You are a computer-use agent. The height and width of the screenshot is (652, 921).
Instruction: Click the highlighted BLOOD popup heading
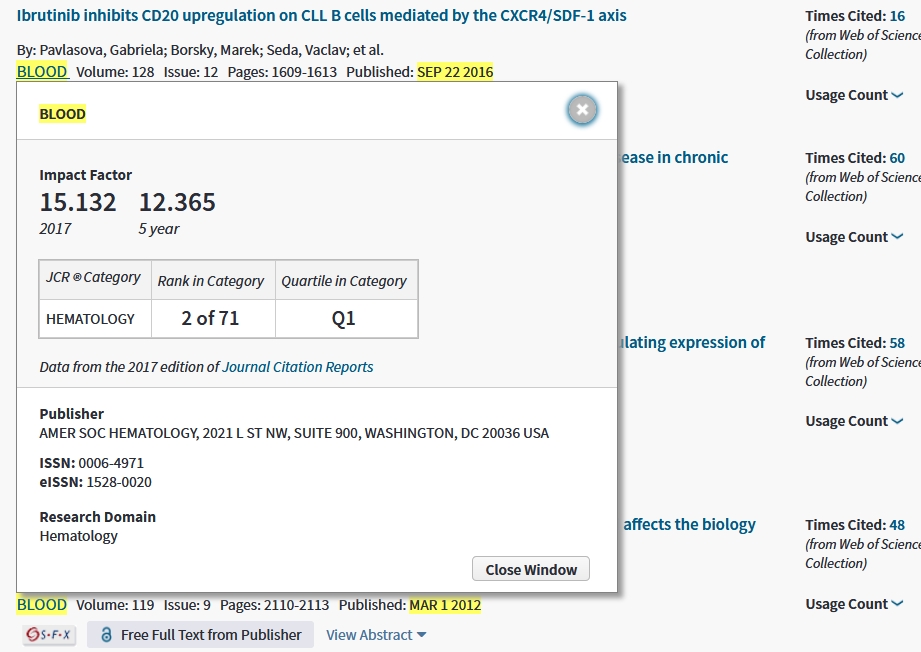(62, 114)
